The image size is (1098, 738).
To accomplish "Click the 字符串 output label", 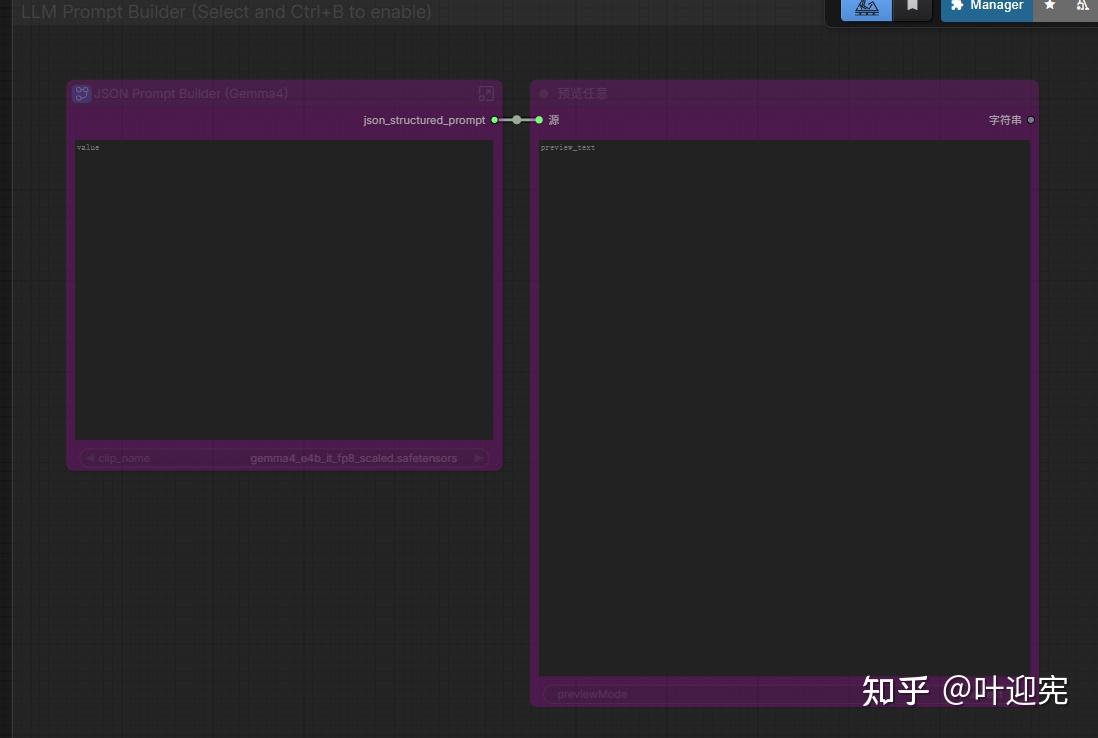I will click(x=1005, y=120).
